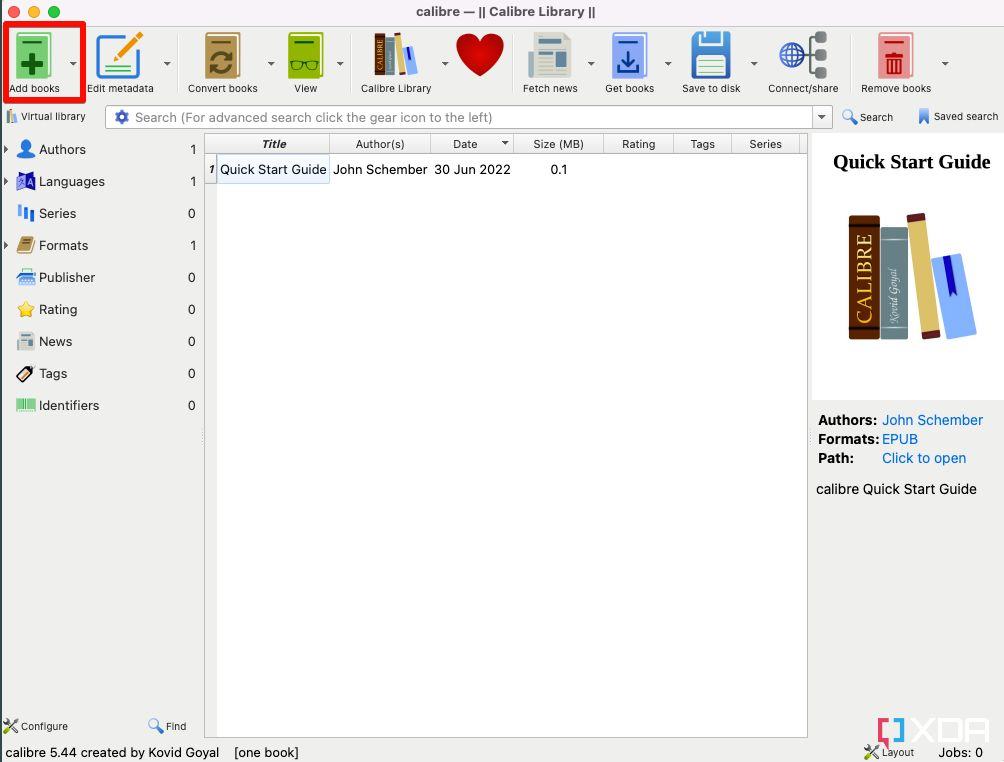Expand the Formats category
The image size is (1004, 762).
6,245
